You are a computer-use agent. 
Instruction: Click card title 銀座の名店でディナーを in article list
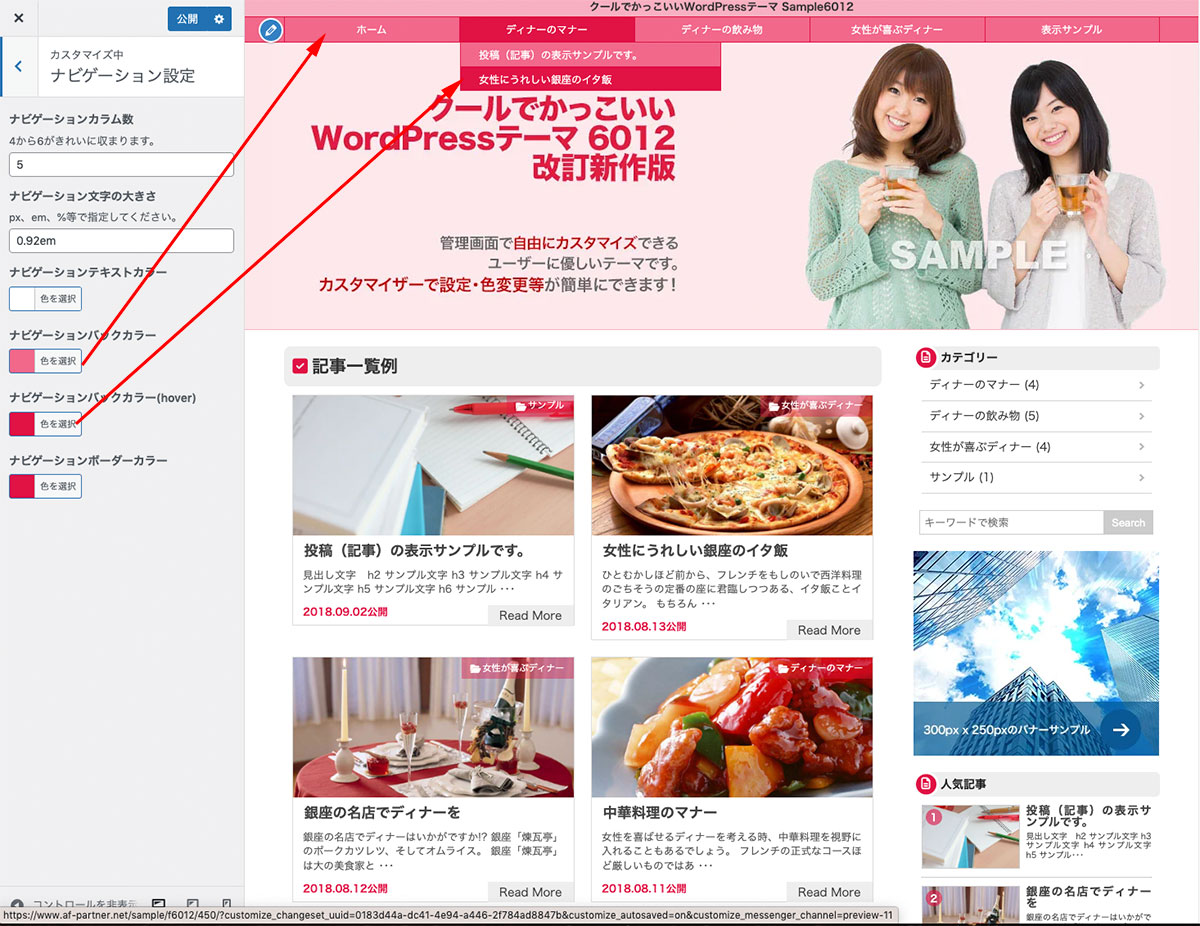click(x=382, y=813)
